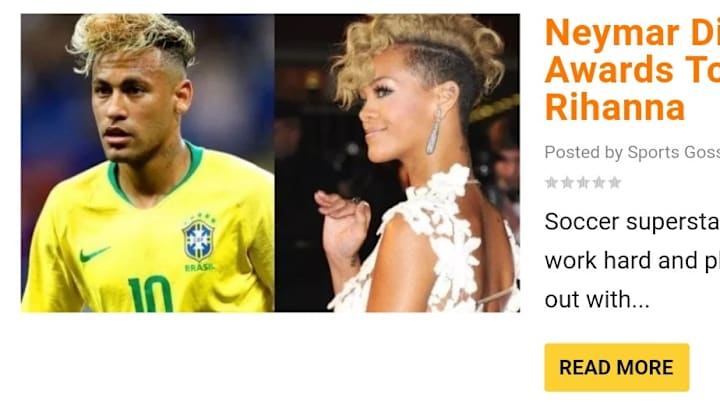Screen dimensions: 720x405
Task: Select the third rating star
Action: click(x=583, y=183)
